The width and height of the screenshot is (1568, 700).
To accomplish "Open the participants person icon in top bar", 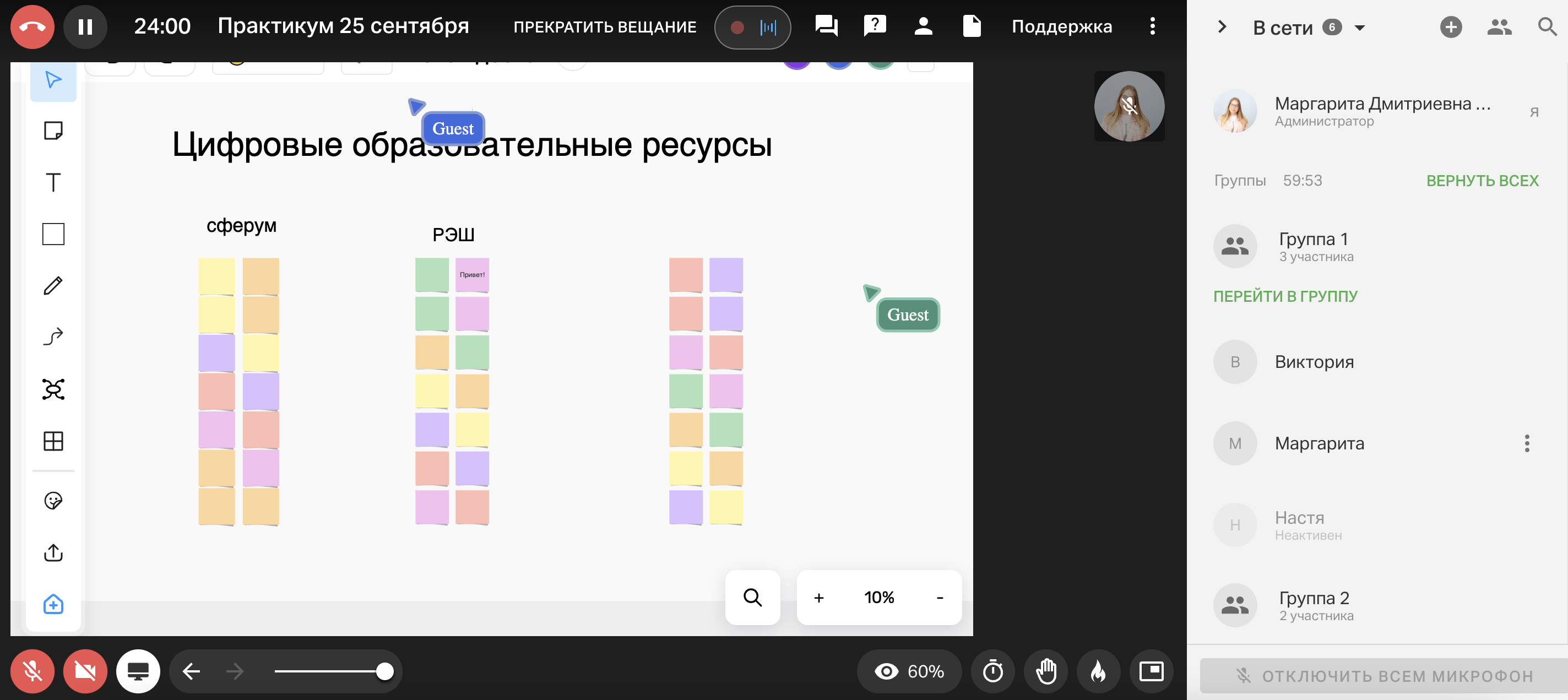I will point(923,26).
